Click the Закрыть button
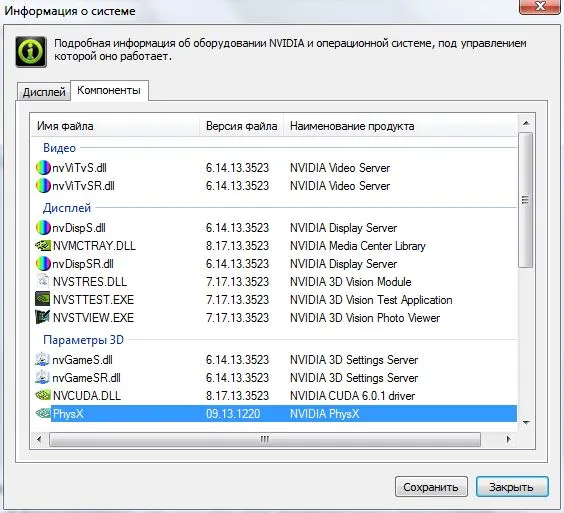Viewport: 564px width, 513px height. click(512, 487)
